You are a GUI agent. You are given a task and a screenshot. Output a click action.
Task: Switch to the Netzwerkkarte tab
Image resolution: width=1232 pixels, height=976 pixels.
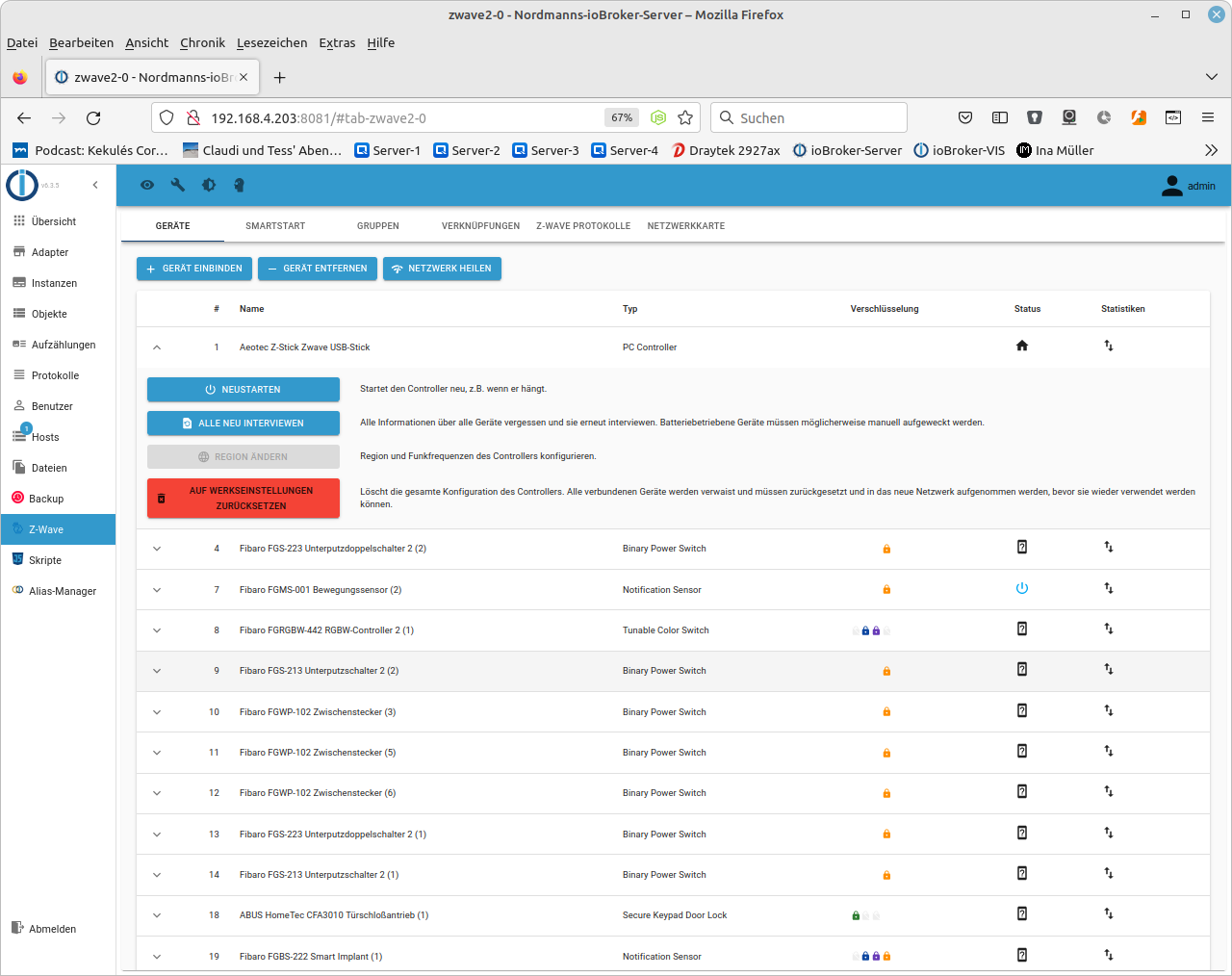686,226
